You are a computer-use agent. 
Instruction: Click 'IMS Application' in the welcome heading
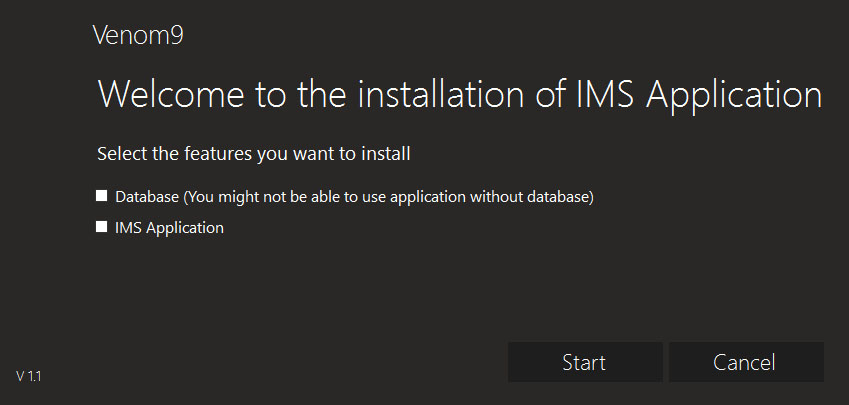[697, 96]
